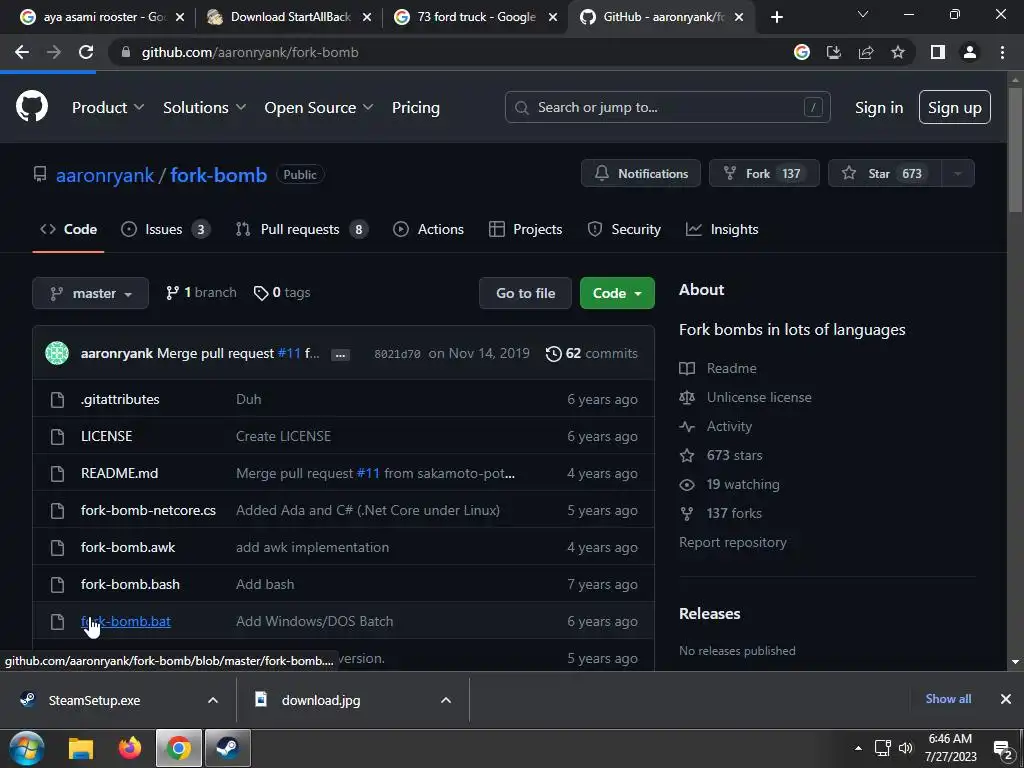Expand the Open Source menu
The height and width of the screenshot is (768, 1024).
pyautogui.click(x=319, y=107)
